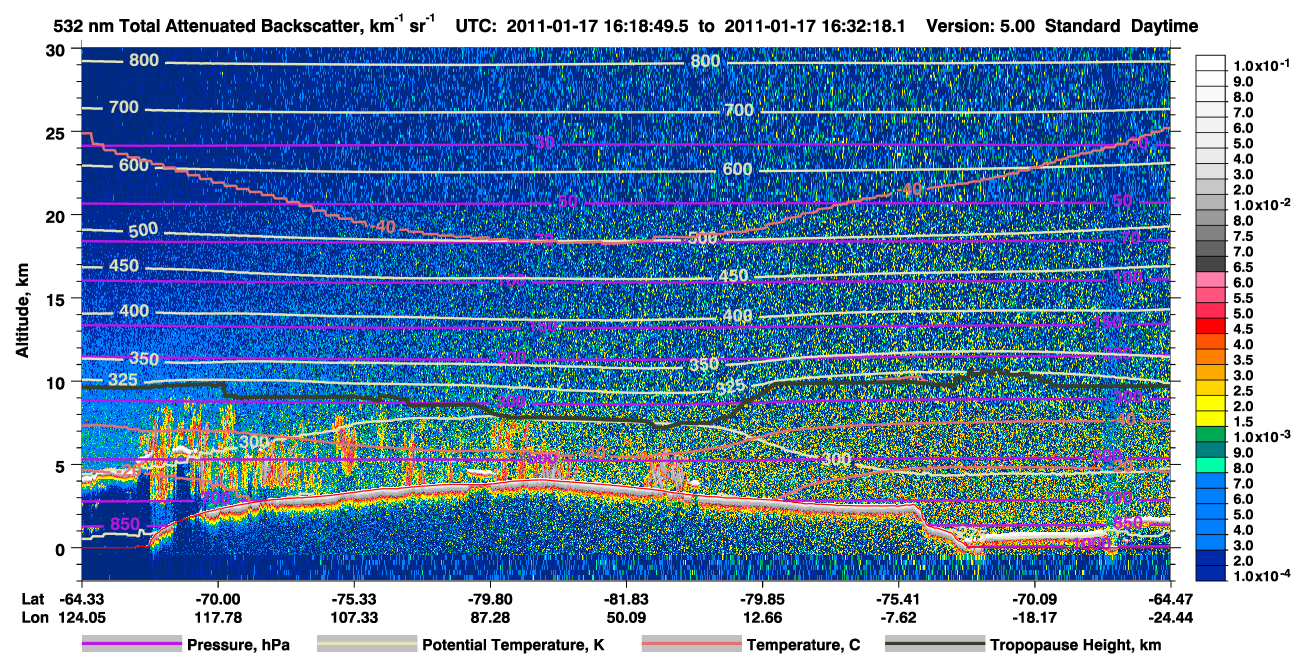Viewport: 1300px width, 667px height.
Task: Click the longitude value '107.33'
Action: click(x=354, y=616)
